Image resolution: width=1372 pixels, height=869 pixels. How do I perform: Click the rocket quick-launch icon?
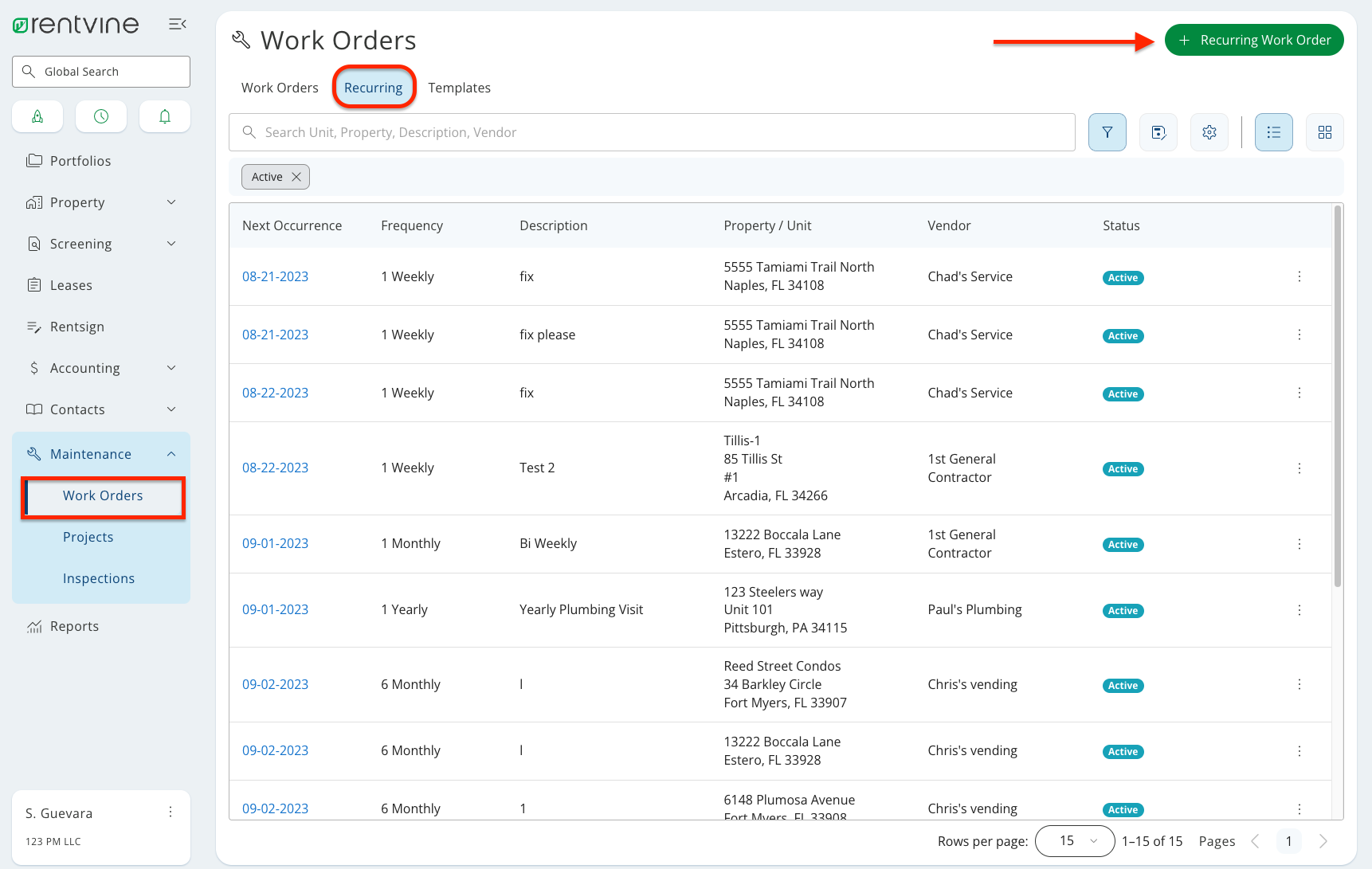(37, 116)
